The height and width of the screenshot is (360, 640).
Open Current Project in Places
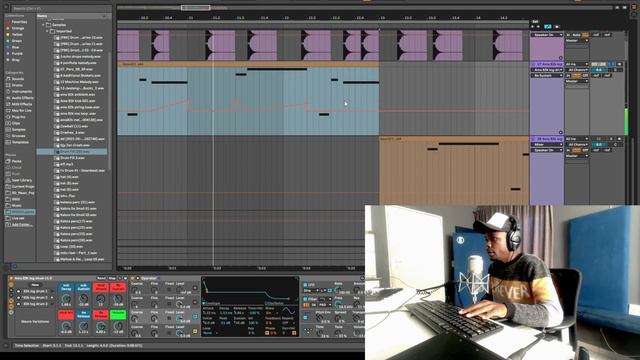tap(20, 187)
